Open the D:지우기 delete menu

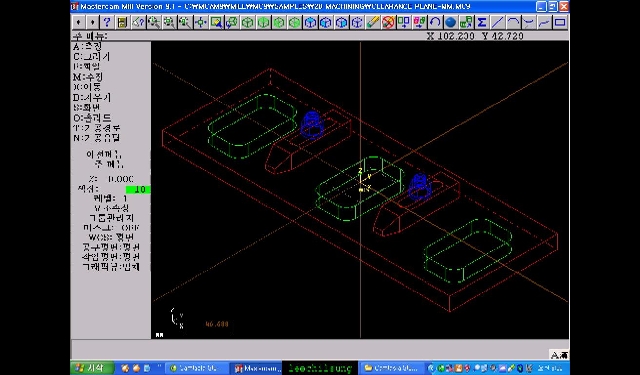(92, 98)
